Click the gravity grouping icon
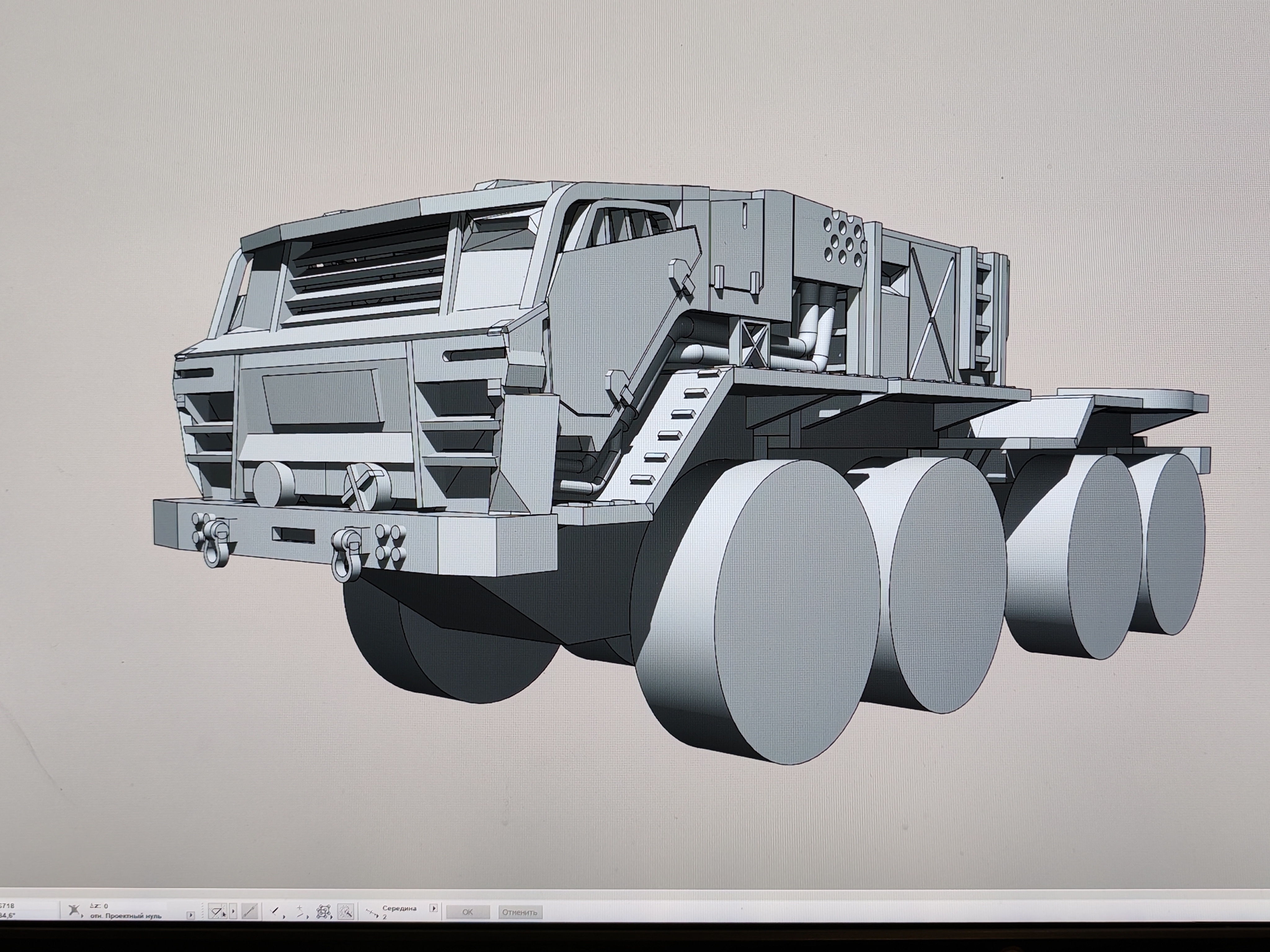The image size is (1270, 952). pos(324,912)
